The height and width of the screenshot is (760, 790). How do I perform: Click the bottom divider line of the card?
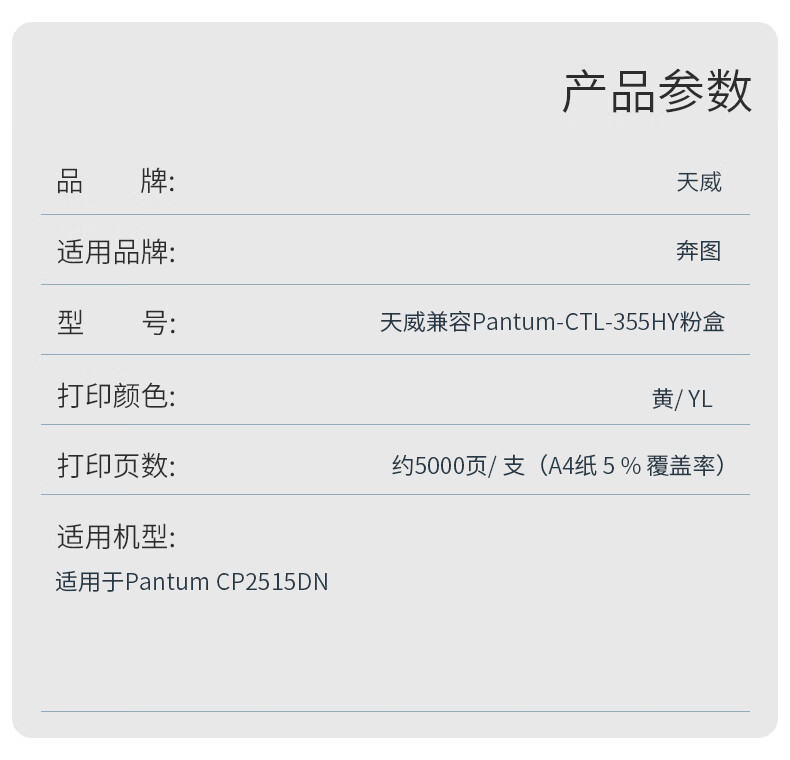[x=395, y=711]
